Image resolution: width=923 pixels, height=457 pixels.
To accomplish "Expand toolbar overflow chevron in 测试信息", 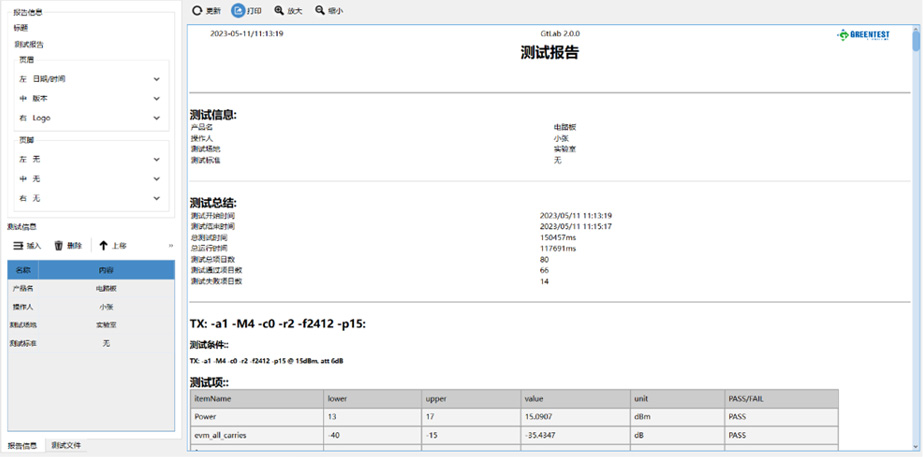I will tap(171, 245).
